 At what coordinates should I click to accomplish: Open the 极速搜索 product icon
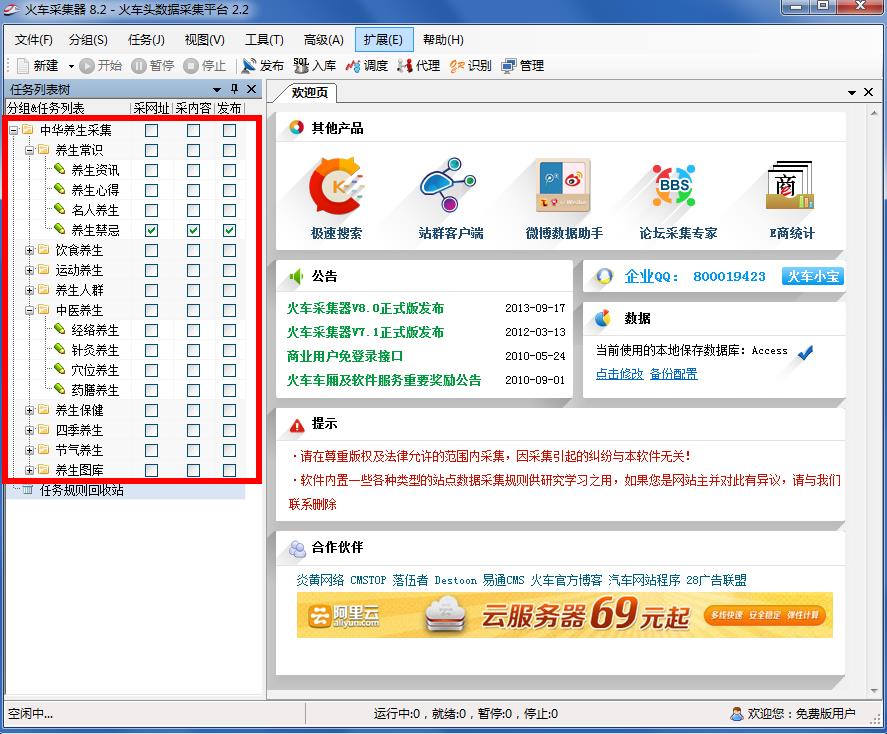coord(336,185)
